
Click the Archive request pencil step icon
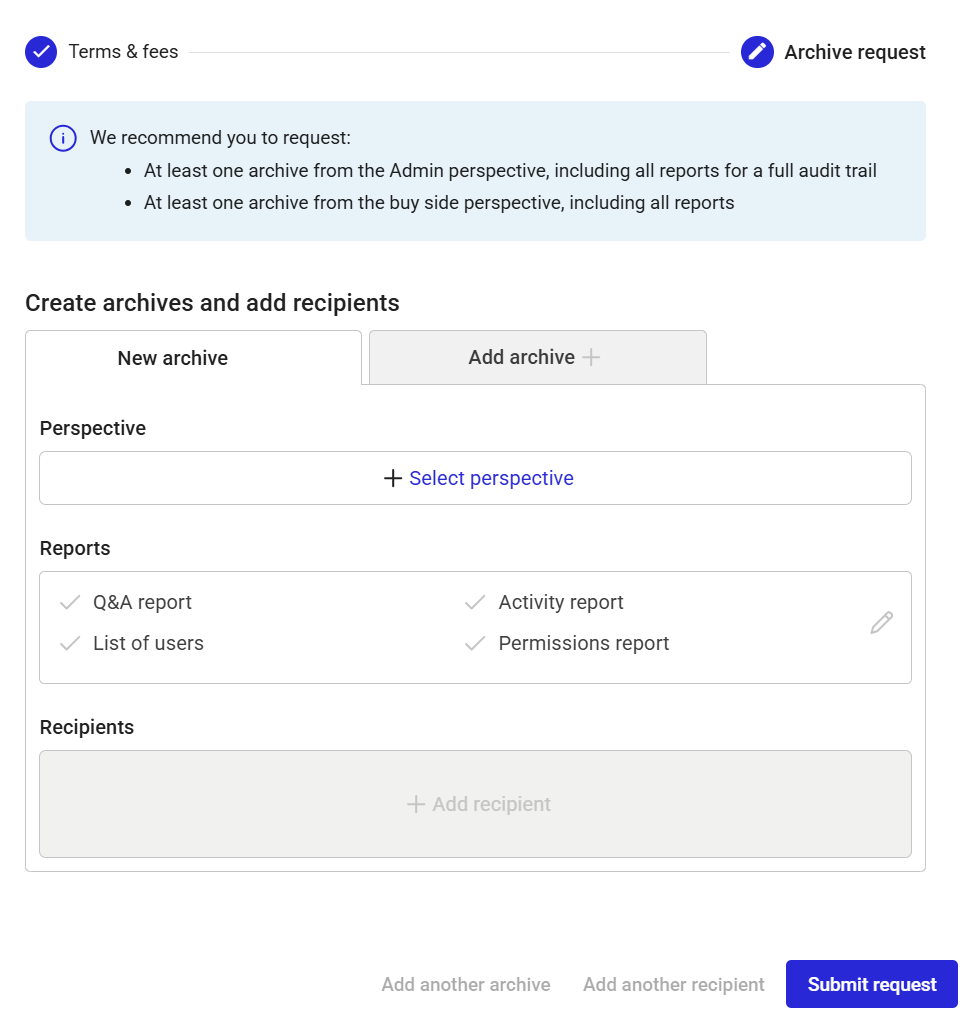757,52
